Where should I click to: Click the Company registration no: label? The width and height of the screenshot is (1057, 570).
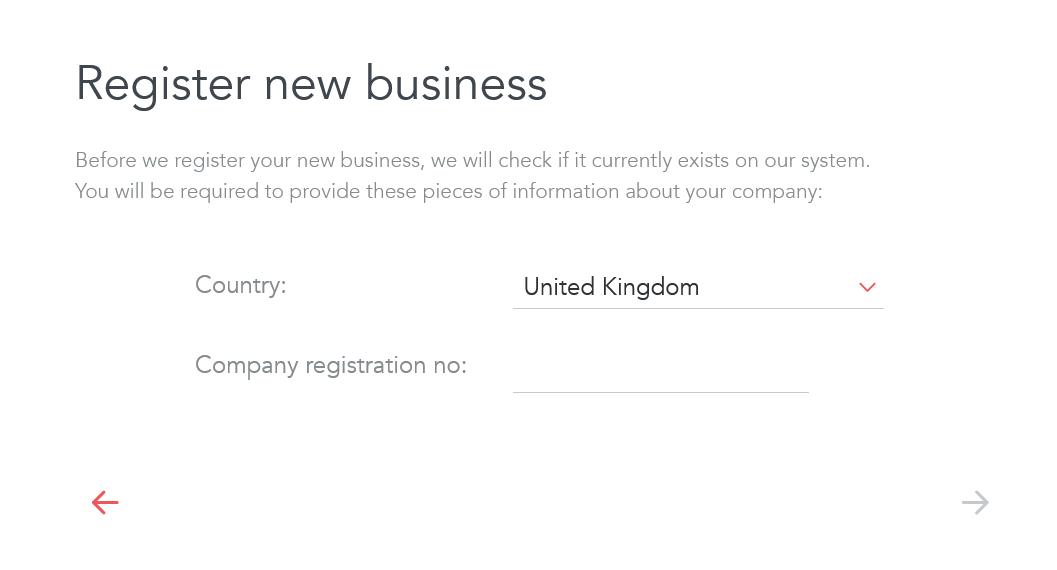pyautogui.click(x=331, y=366)
